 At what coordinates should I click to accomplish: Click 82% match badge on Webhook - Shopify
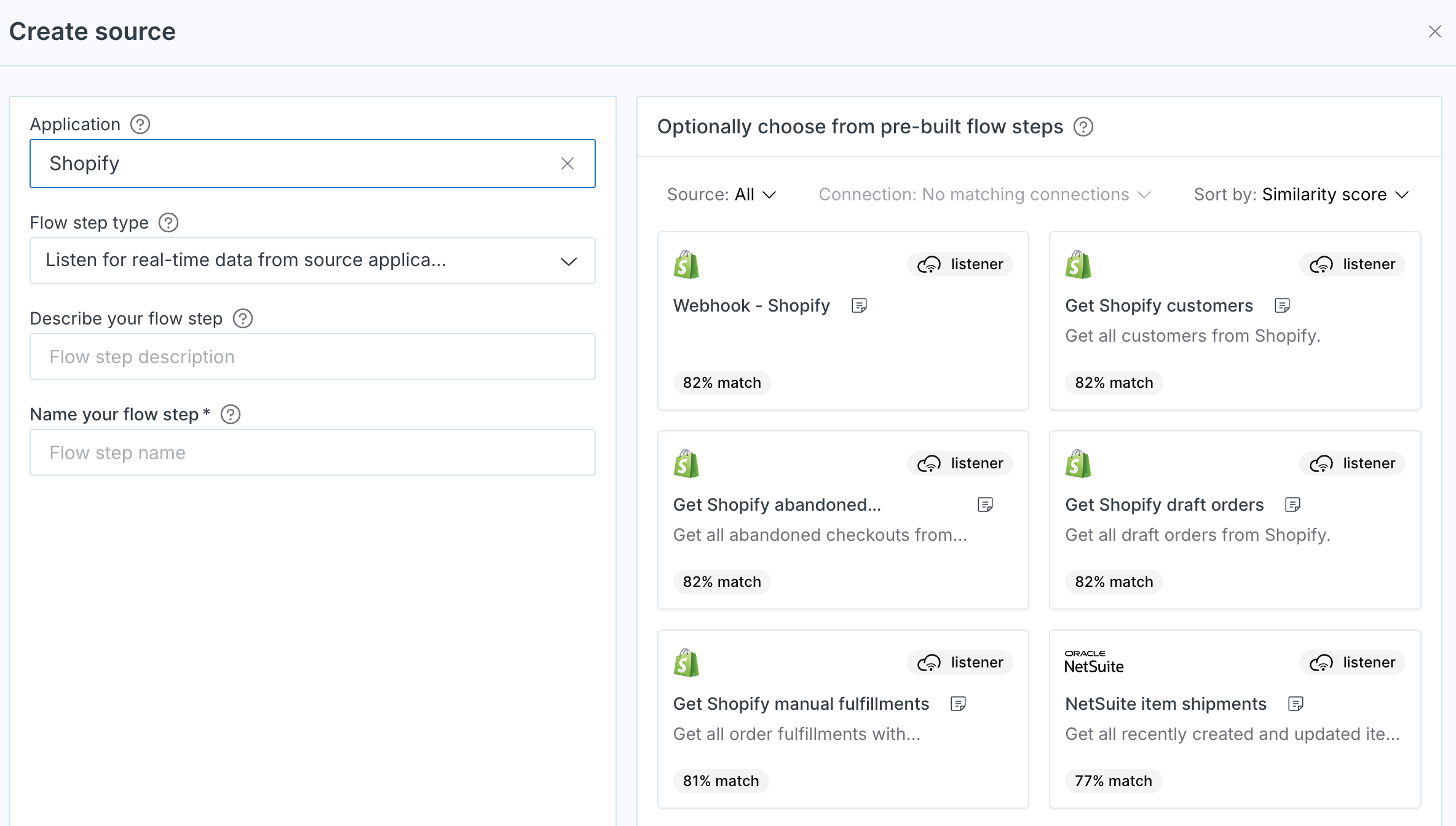point(722,383)
